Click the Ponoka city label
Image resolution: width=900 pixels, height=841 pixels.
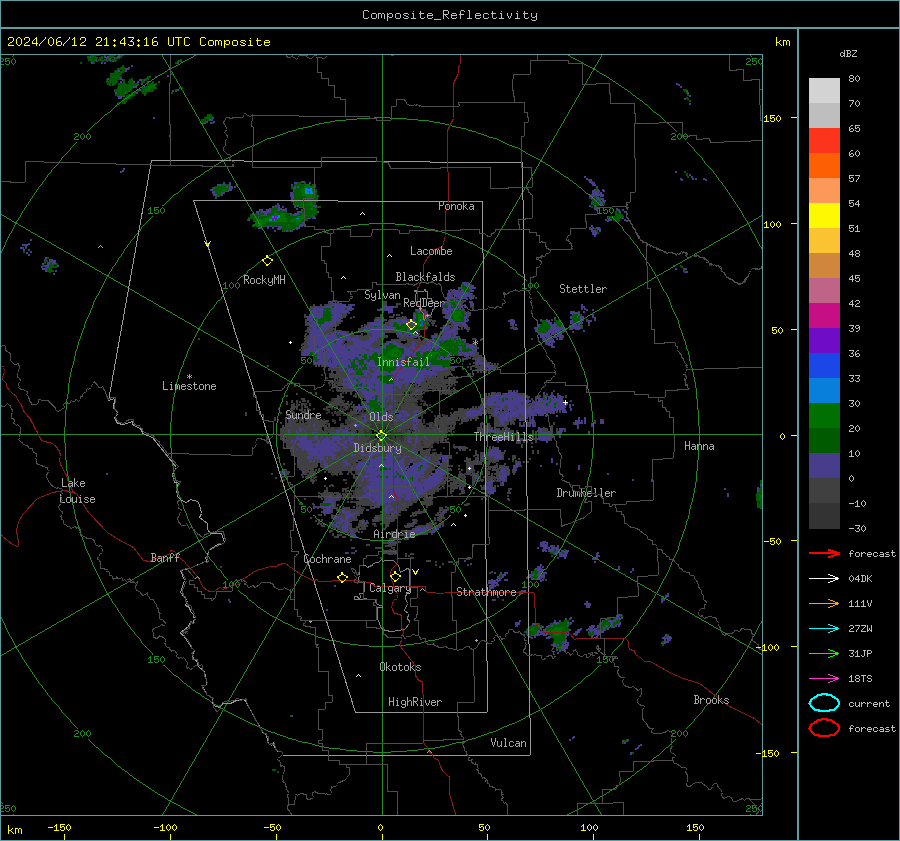tap(456, 206)
